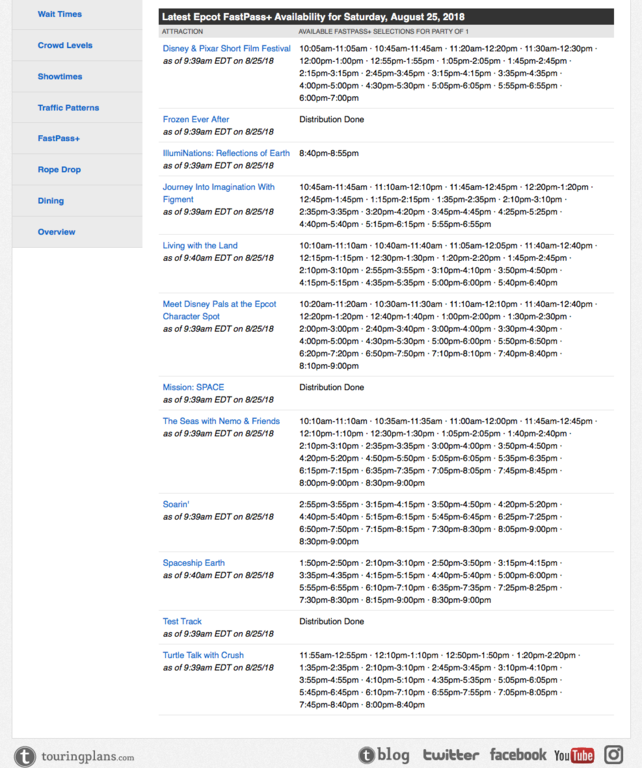The image size is (642, 768).
Task: Select Wait Times in sidebar
Action: pos(60,14)
